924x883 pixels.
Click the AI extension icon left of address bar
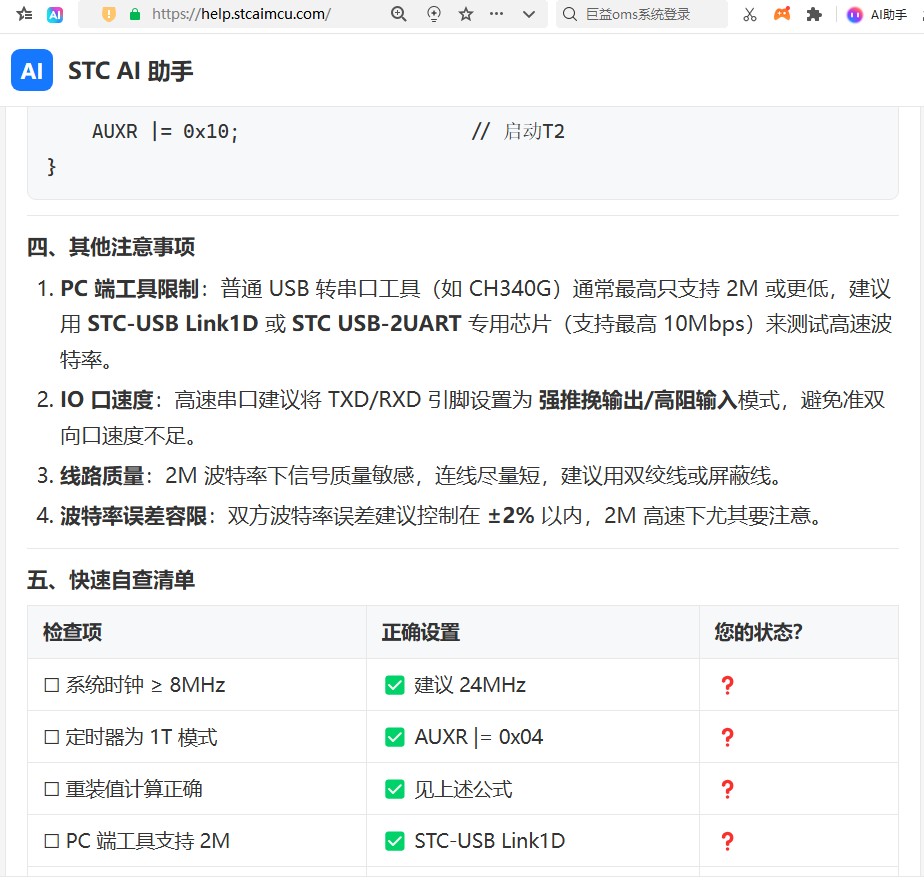pos(55,15)
